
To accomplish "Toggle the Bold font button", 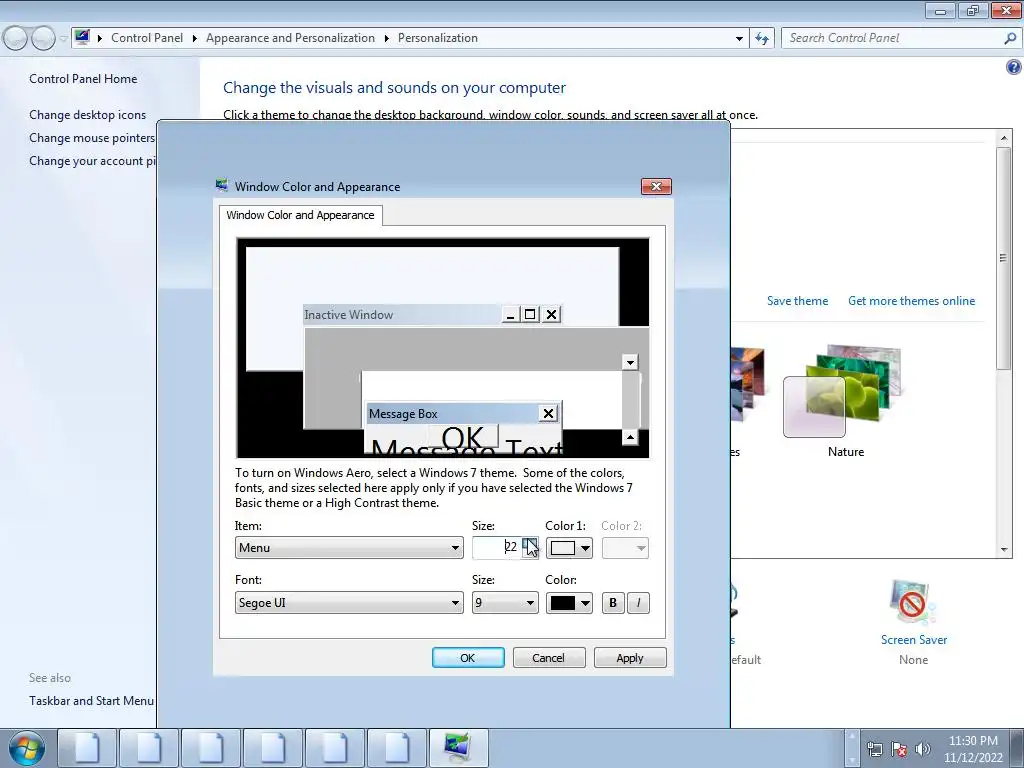I will (613, 603).
